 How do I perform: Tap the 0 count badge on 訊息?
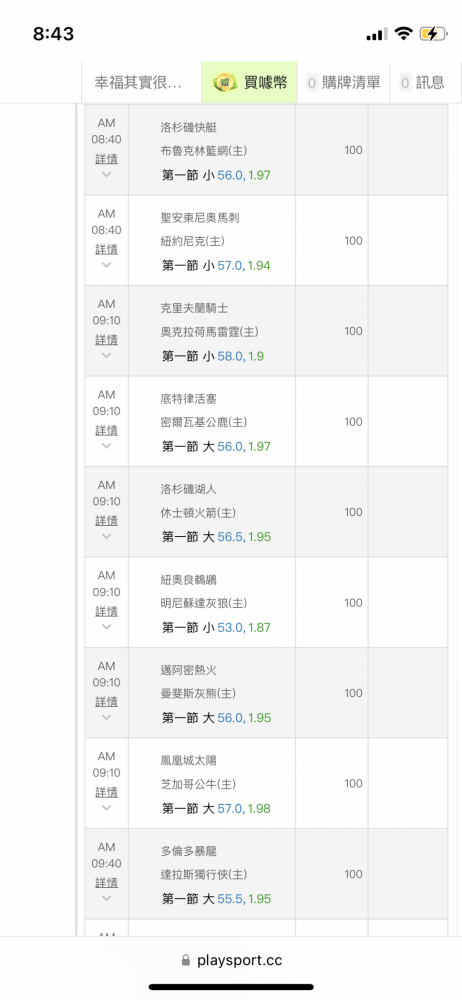(405, 82)
